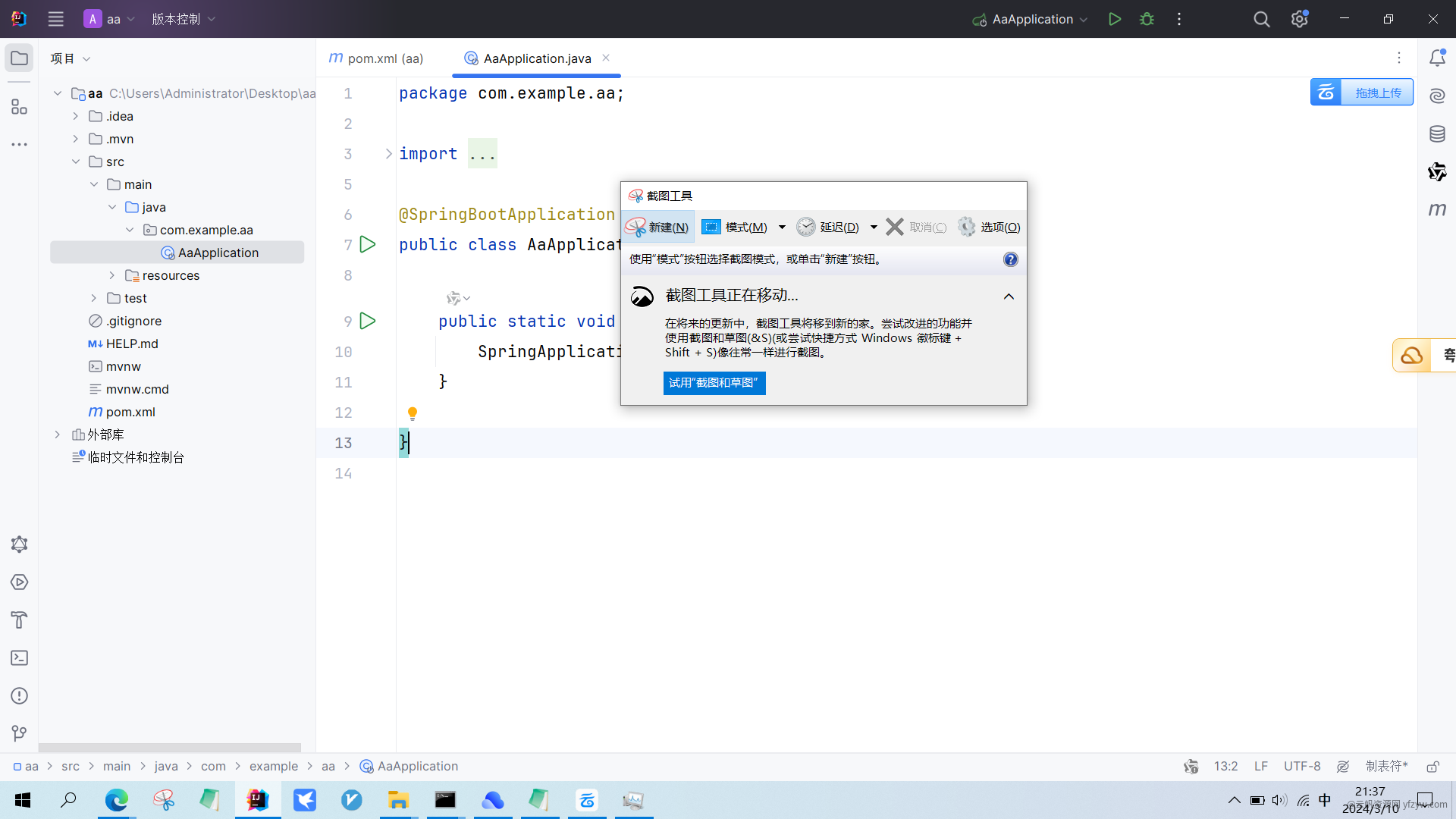Click the Debug button in toolbar
The image size is (1456, 819).
(x=1147, y=19)
